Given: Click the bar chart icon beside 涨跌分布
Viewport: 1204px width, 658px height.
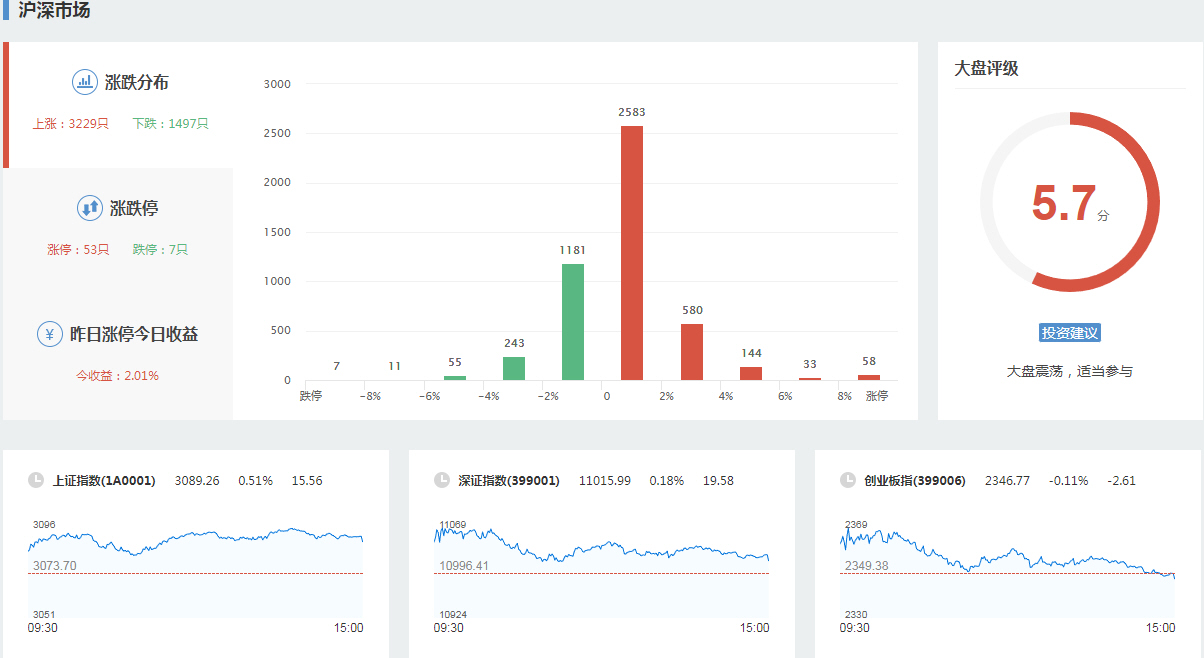Looking at the screenshot, I should pyautogui.click(x=85, y=82).
